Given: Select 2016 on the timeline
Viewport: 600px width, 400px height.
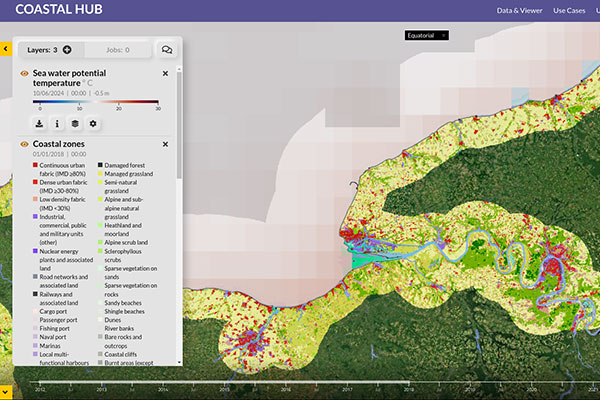Looking at the screenshot, I should pos(285,389).
